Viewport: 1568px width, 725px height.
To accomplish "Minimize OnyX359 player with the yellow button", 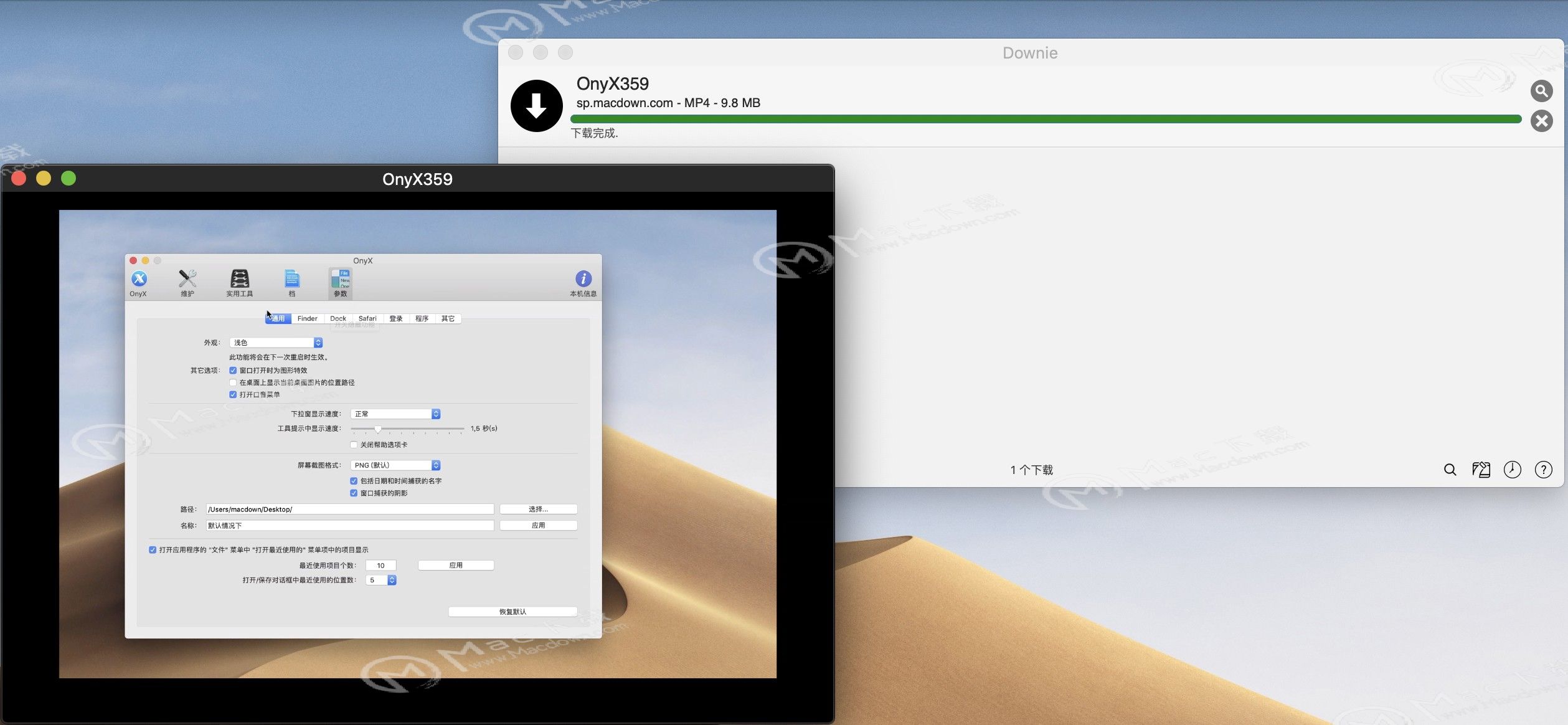I will (x=44, y=179).
